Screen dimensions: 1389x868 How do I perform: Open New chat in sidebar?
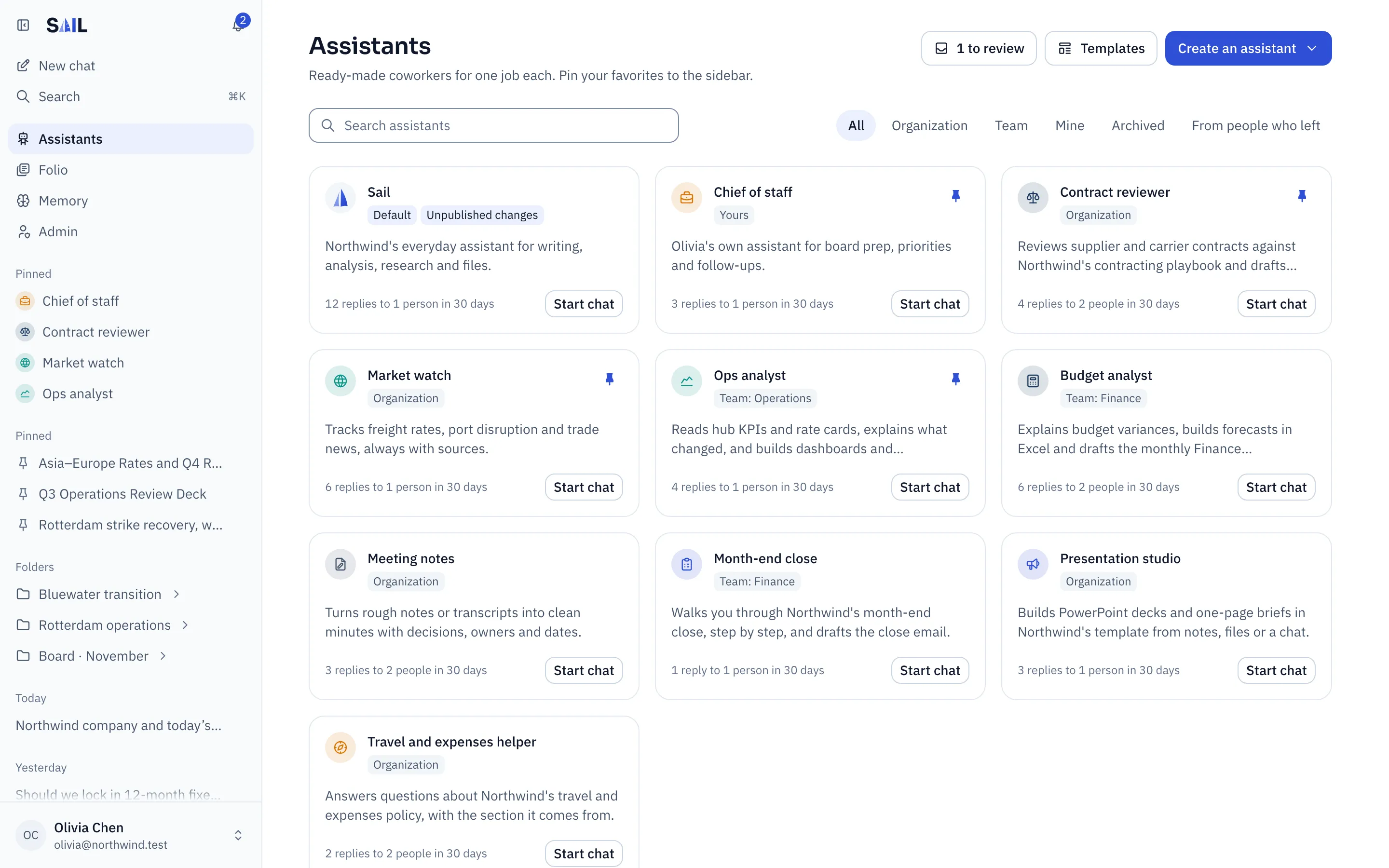pos(131,66)
